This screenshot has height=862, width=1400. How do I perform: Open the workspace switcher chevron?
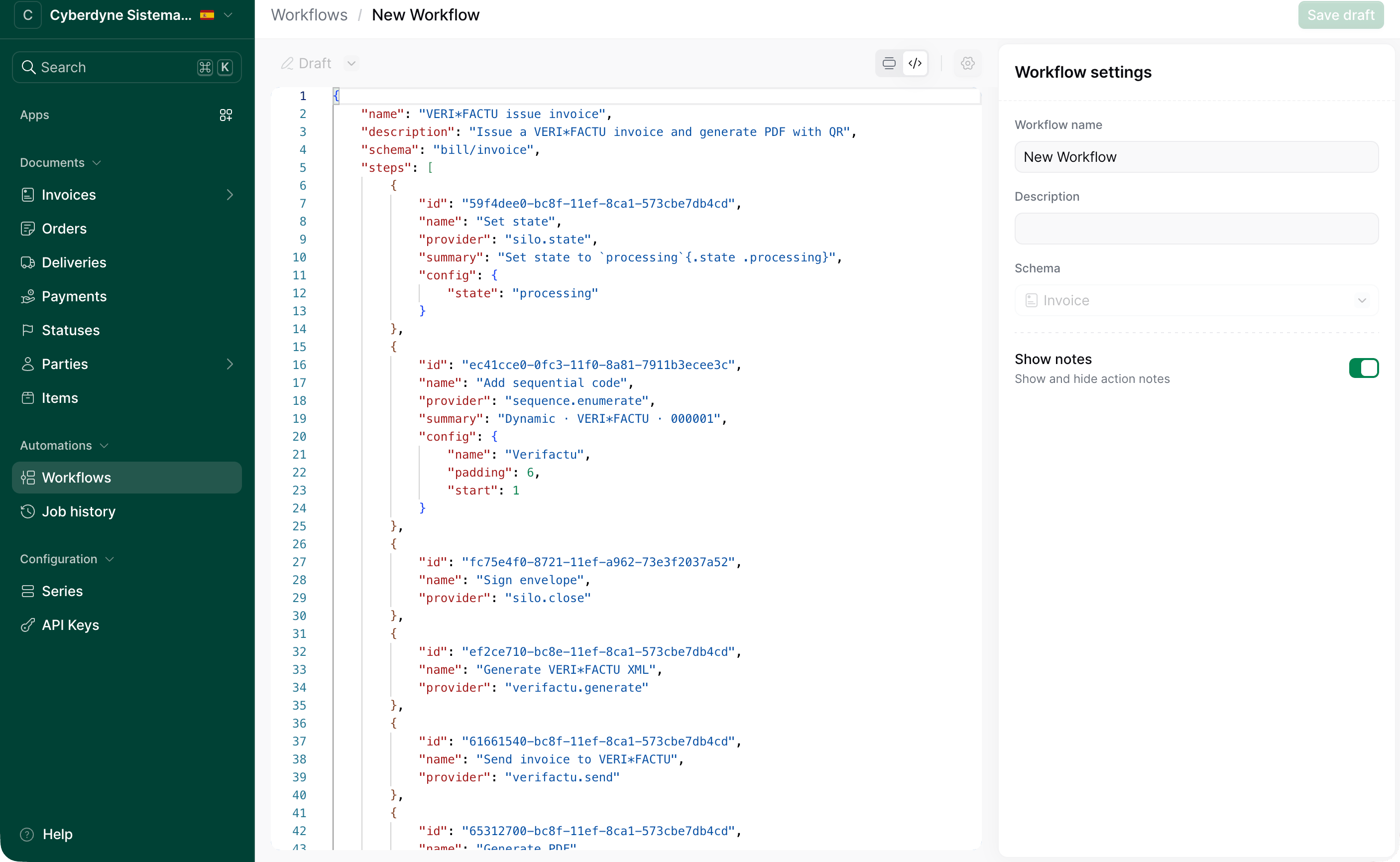228,15
